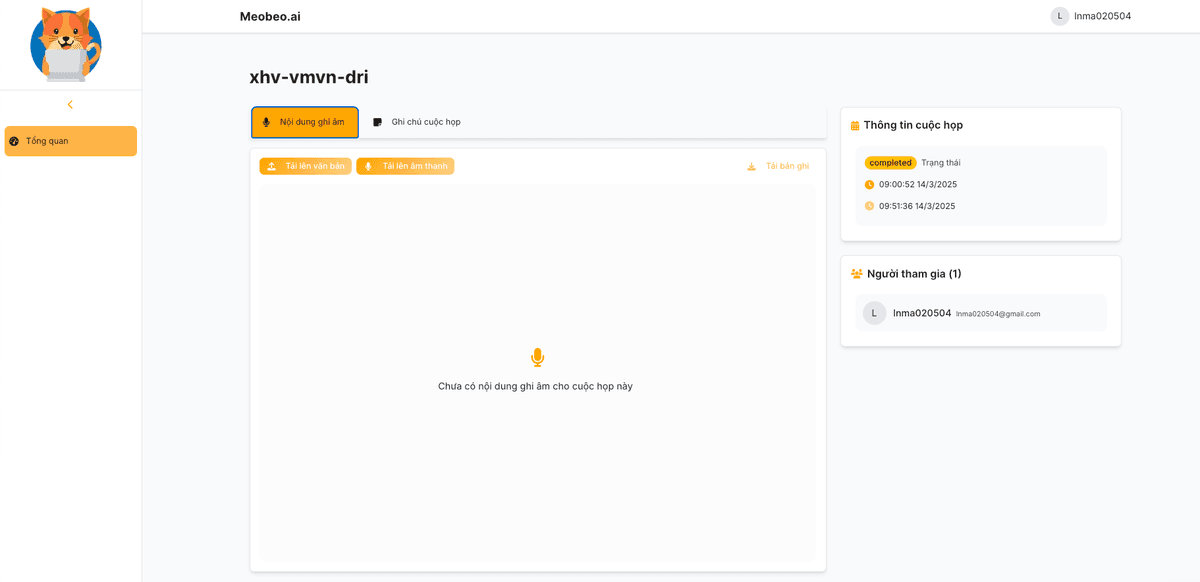Switch to the Nội dung ghi âm tab
1200x582 pixels.
point(305,122)
